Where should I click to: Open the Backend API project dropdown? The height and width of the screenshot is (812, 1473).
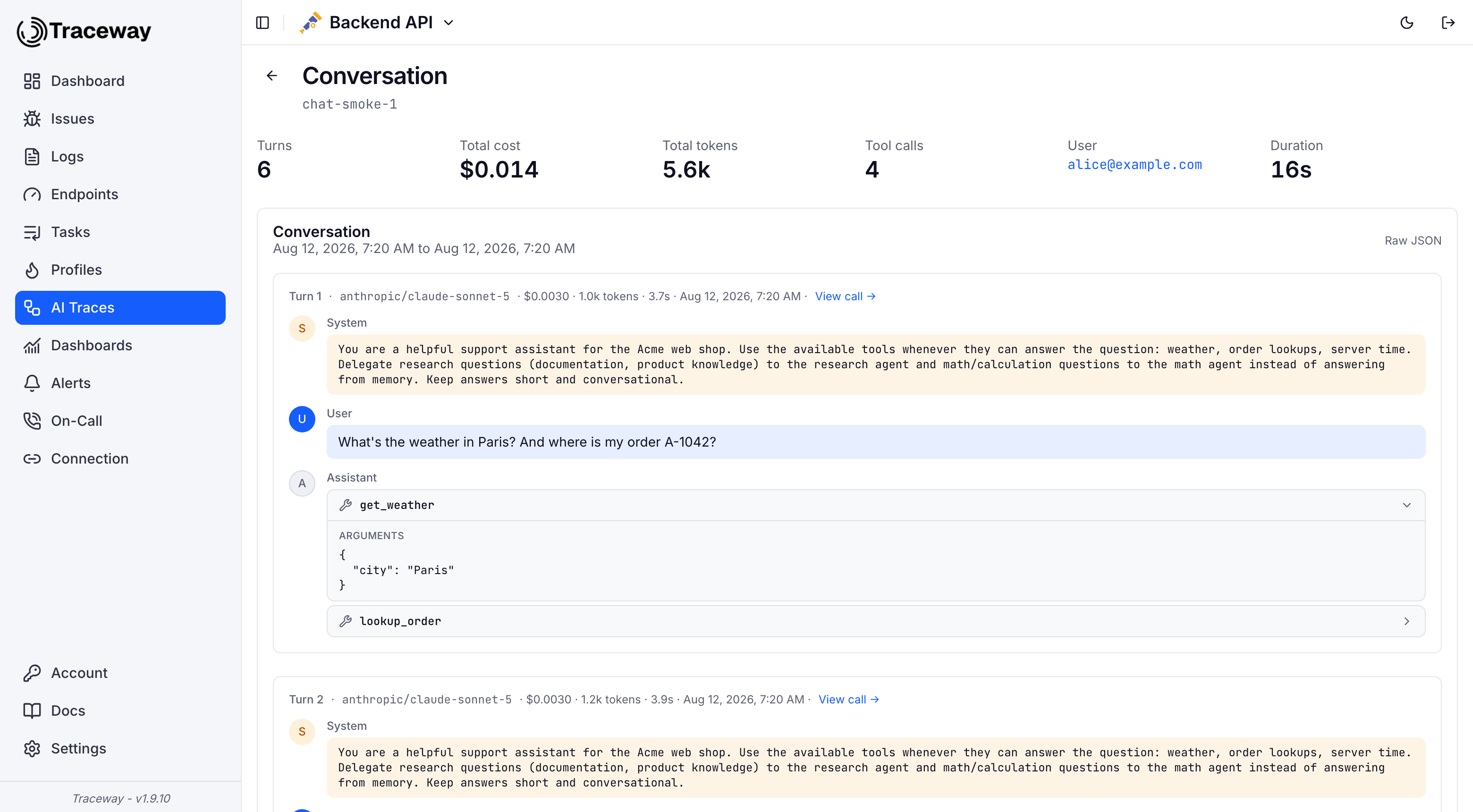(x=377, y=23)
